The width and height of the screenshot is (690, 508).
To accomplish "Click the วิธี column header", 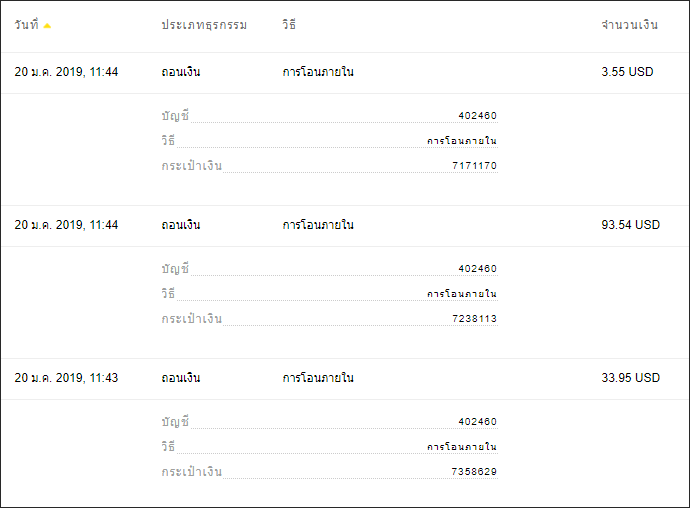I will tap(289, 24).
